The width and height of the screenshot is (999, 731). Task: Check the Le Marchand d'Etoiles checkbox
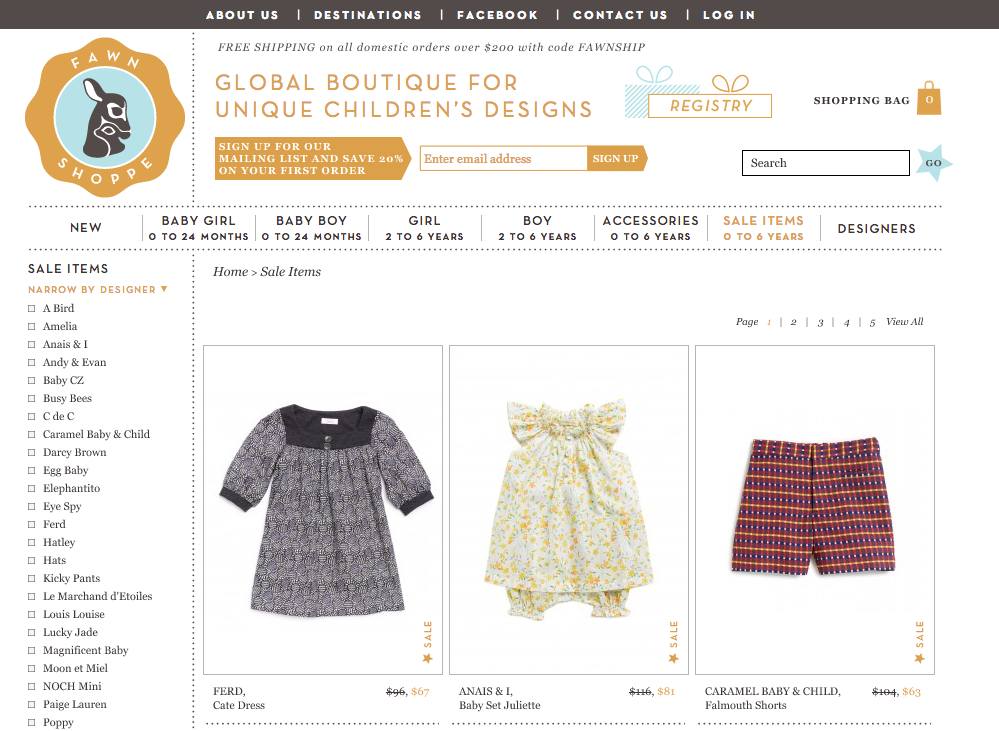pos(31,597)
